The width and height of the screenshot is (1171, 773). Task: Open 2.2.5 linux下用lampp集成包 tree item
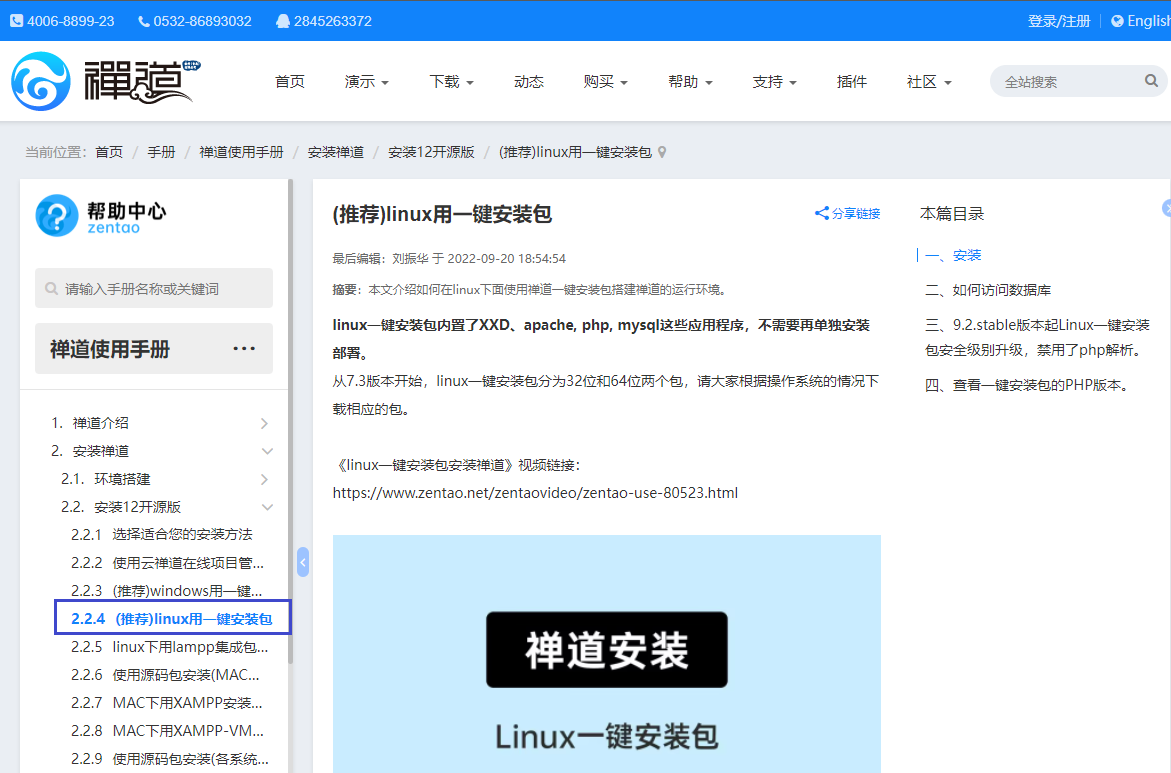[x=170, y=647]
